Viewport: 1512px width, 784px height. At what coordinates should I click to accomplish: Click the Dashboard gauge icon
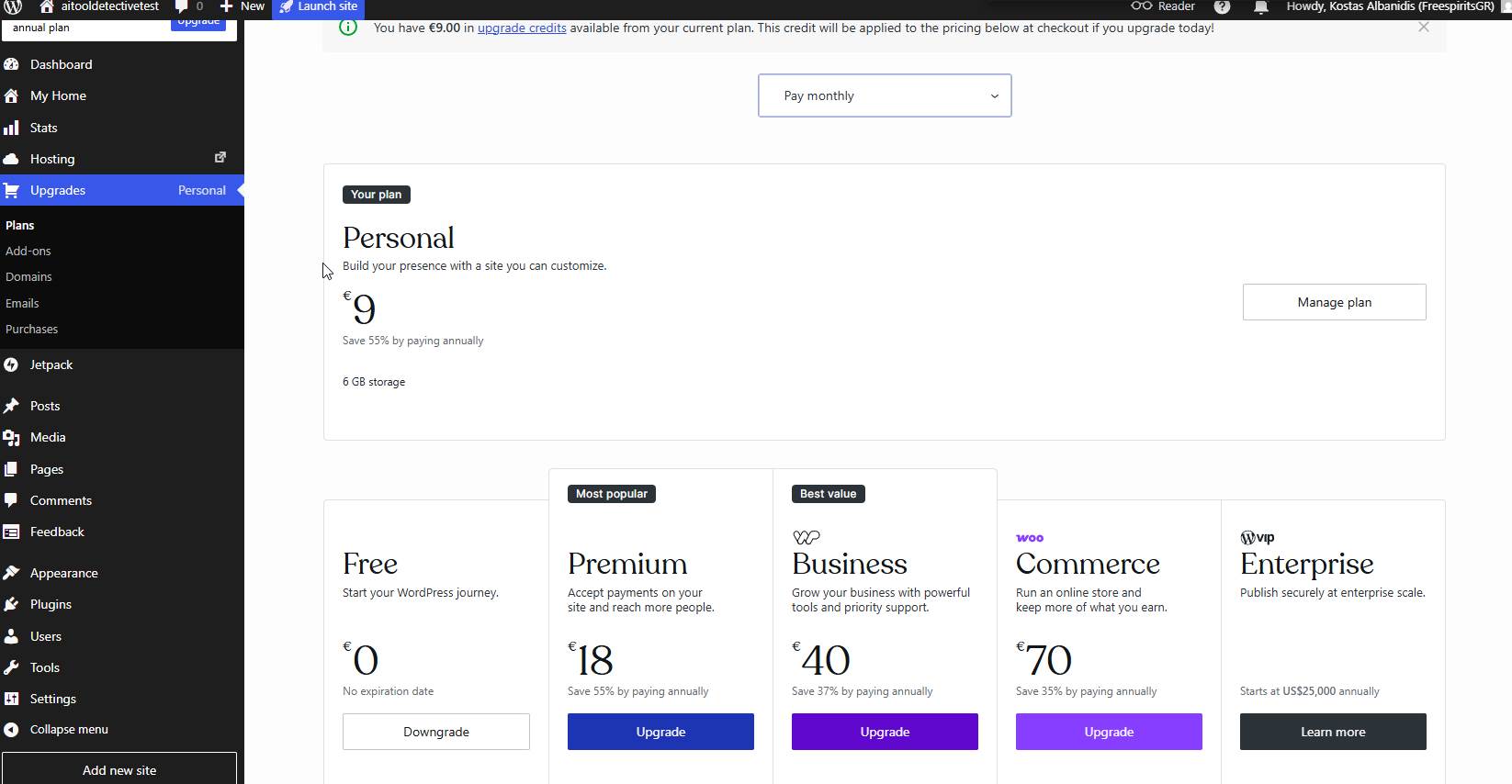pos(11,64)
